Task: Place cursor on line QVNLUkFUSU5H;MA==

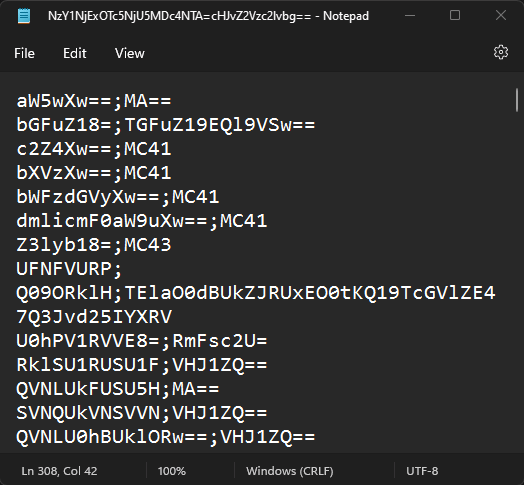Action: (118, 389)
